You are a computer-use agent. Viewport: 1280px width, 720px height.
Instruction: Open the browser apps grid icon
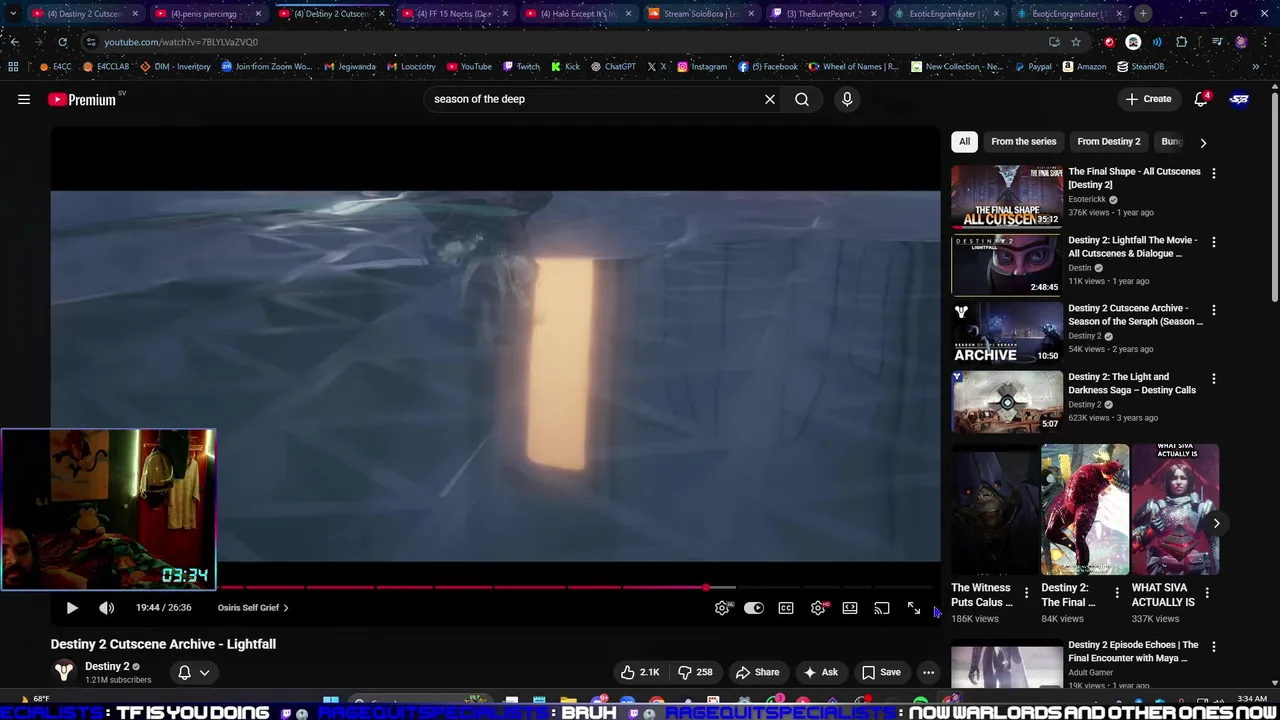pyautogui.click(x=13, y=67)
